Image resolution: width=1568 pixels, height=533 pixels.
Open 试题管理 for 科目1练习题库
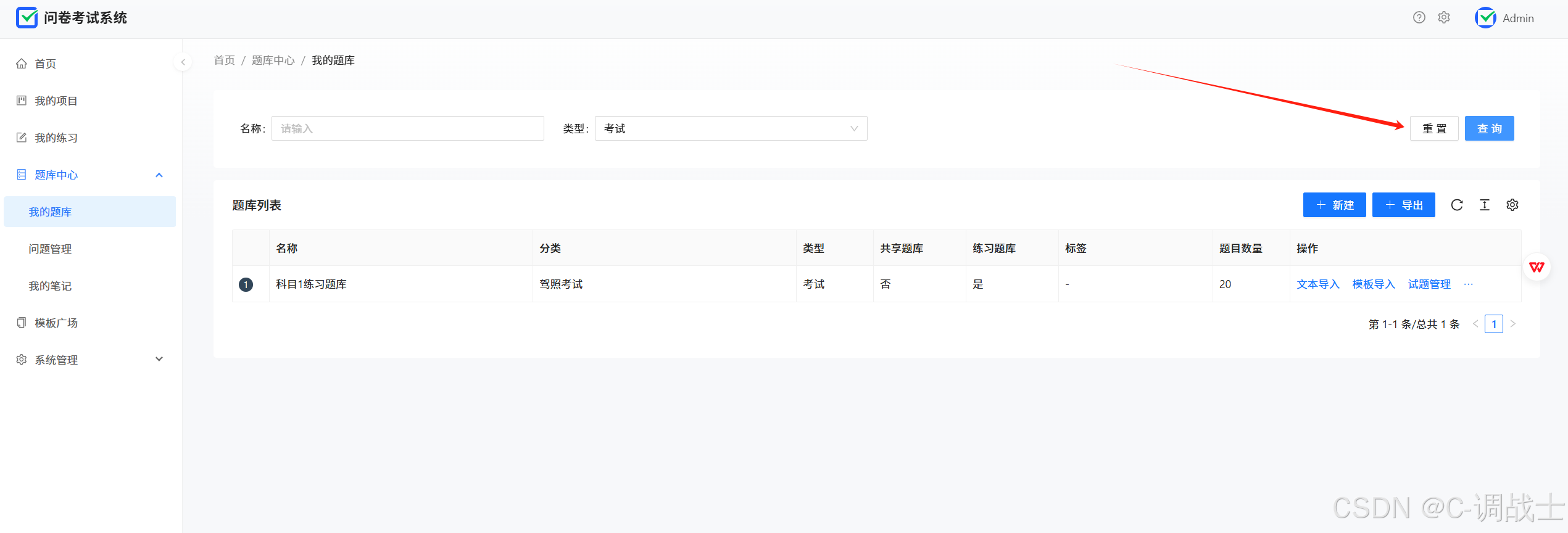(1429, 284)
